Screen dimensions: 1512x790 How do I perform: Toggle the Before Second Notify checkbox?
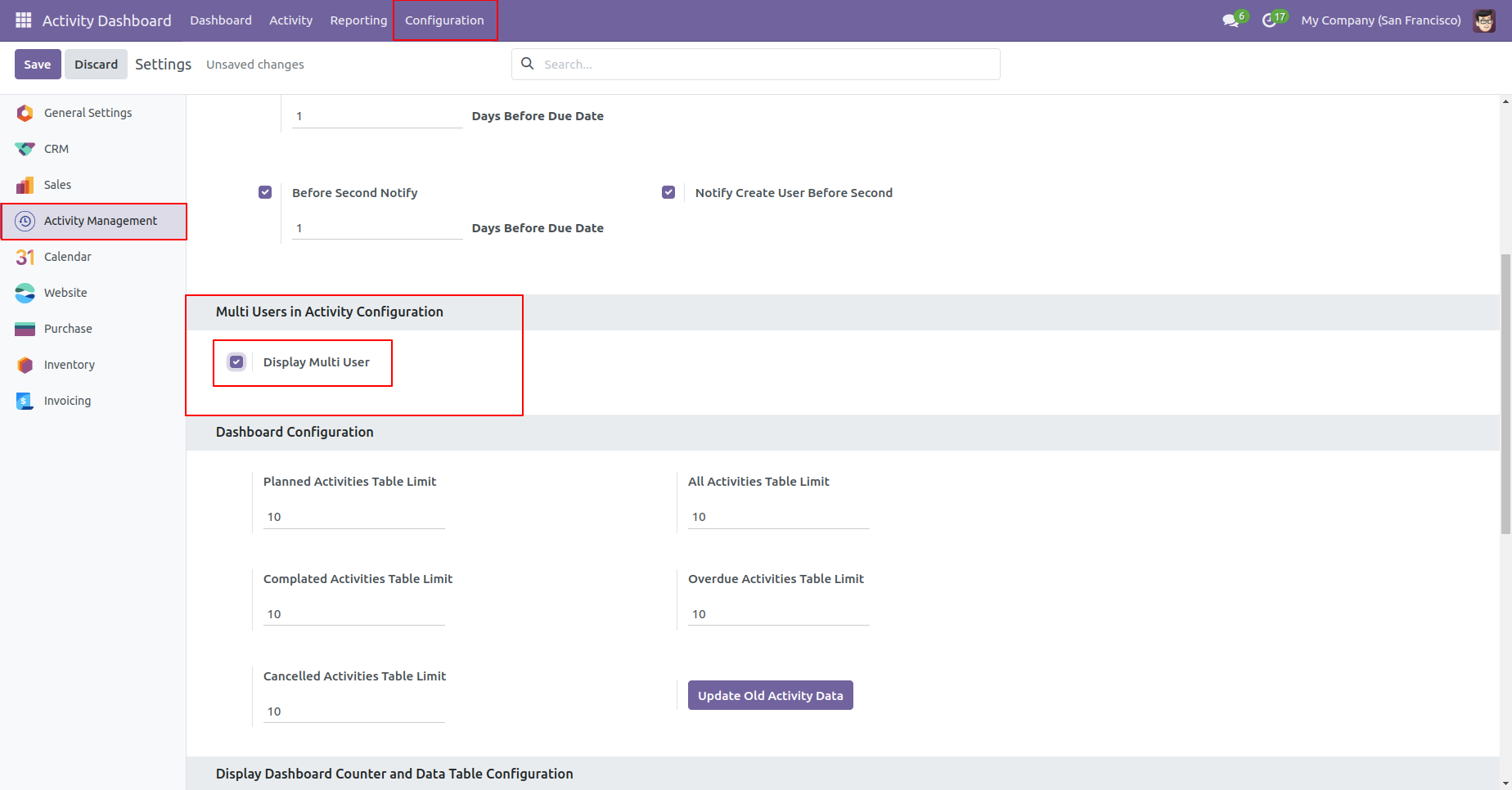pyautogui.click(x=265, y=192)
